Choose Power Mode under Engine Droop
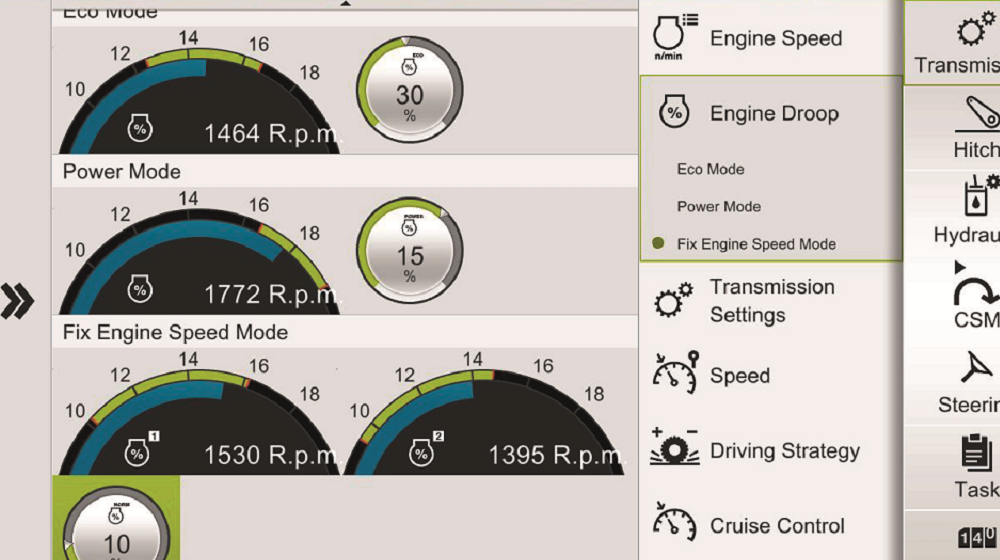This screenshot has height=560, width=1000. click(x=718, y=207)
